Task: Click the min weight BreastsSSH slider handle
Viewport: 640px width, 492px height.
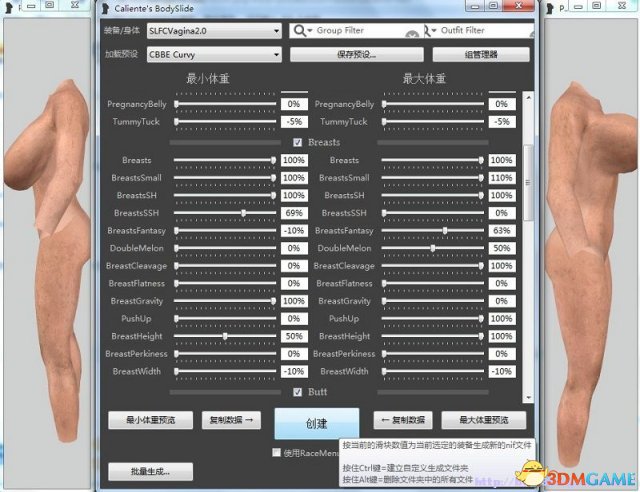Action: 243,213
